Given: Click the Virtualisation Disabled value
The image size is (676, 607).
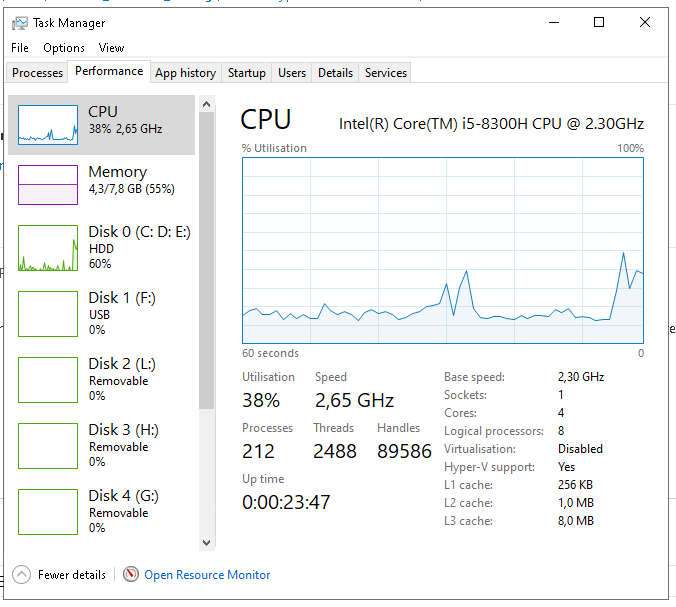Looking at the screenshot, I should coord(580,449).
